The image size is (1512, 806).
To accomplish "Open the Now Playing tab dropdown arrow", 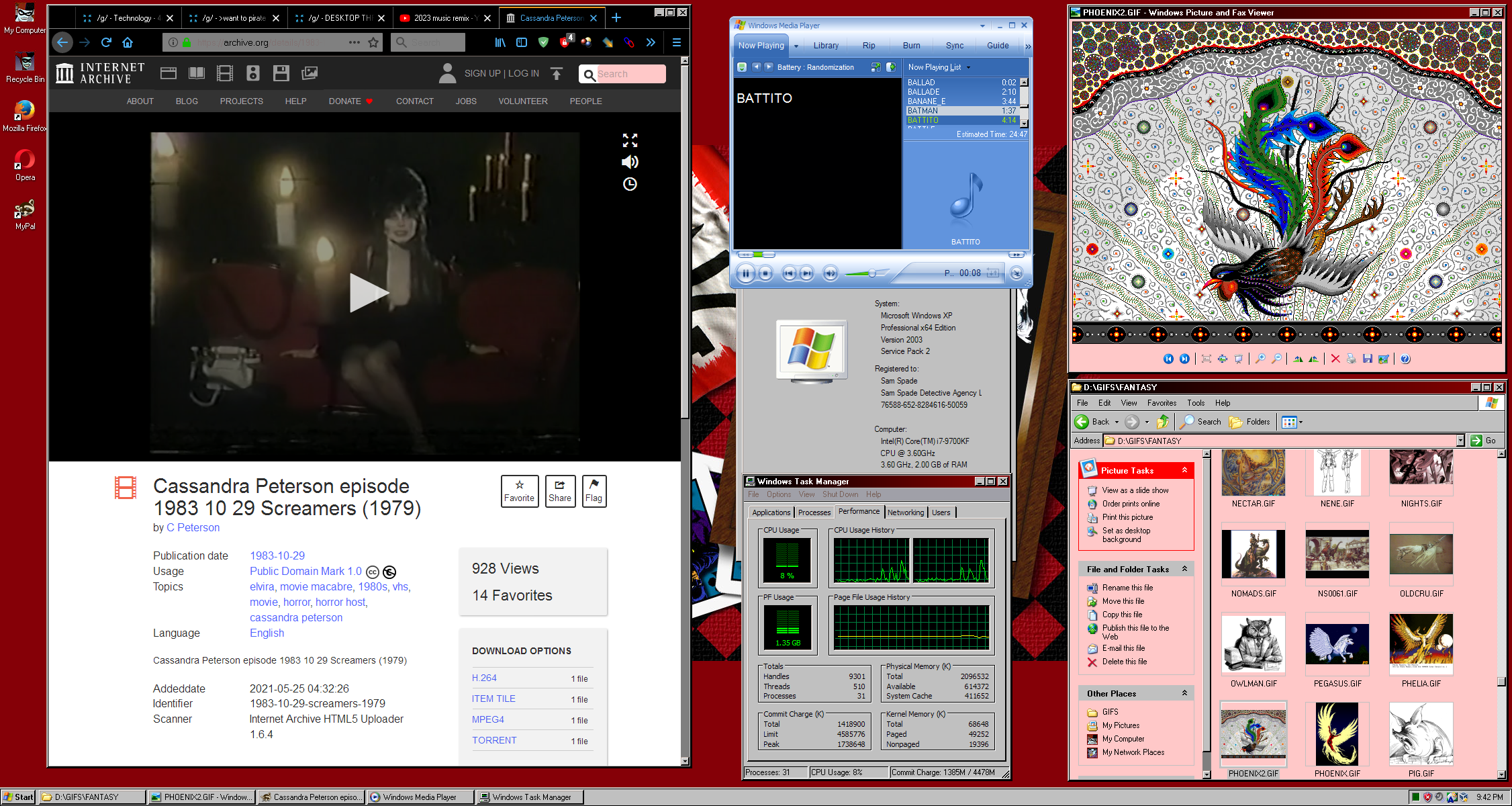I will 796,46.
